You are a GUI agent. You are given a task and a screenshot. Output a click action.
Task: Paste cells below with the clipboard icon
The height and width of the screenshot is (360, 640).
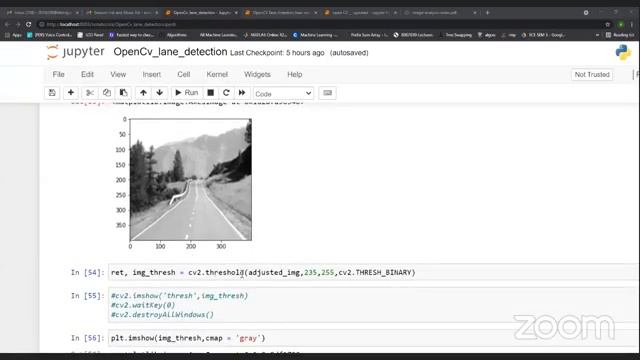pyautogui.click(x=123, y=93)
